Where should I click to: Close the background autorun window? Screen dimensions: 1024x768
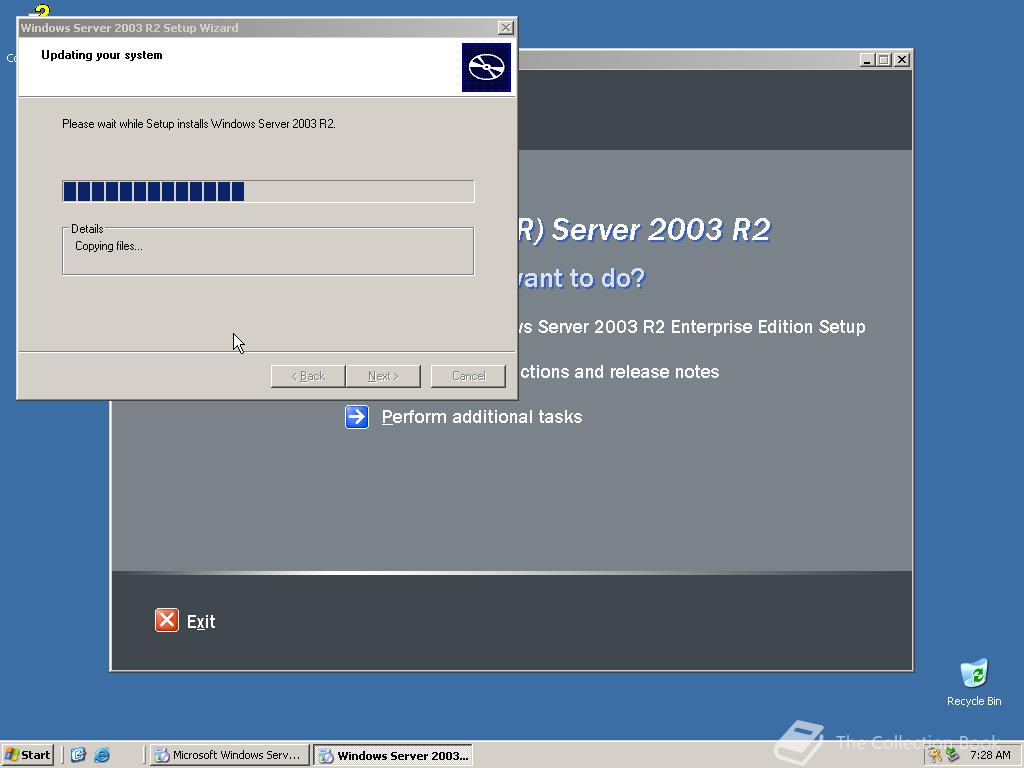click(902, 59)
